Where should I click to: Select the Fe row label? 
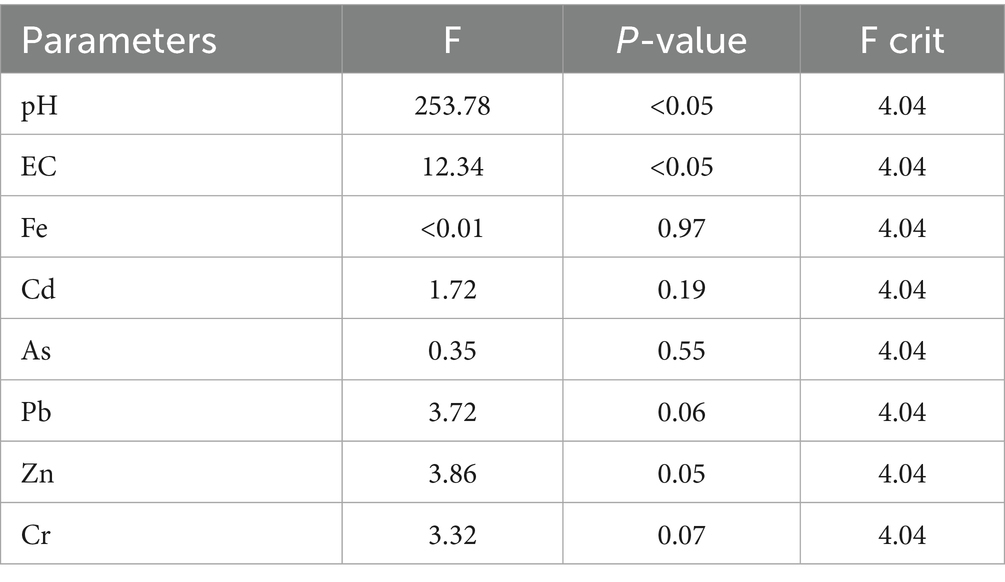click(37, 228)
